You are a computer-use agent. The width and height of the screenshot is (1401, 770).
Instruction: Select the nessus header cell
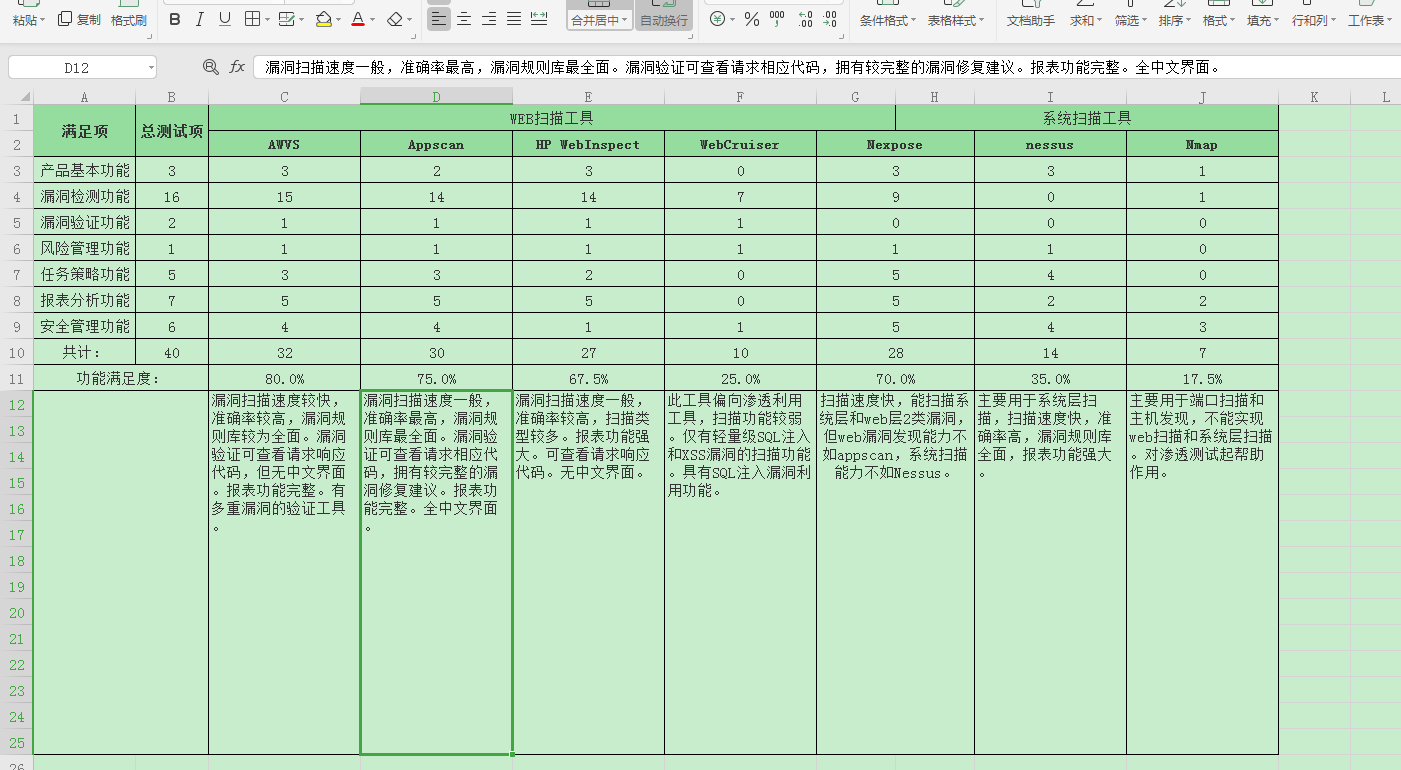click(x=1050, y=144)
